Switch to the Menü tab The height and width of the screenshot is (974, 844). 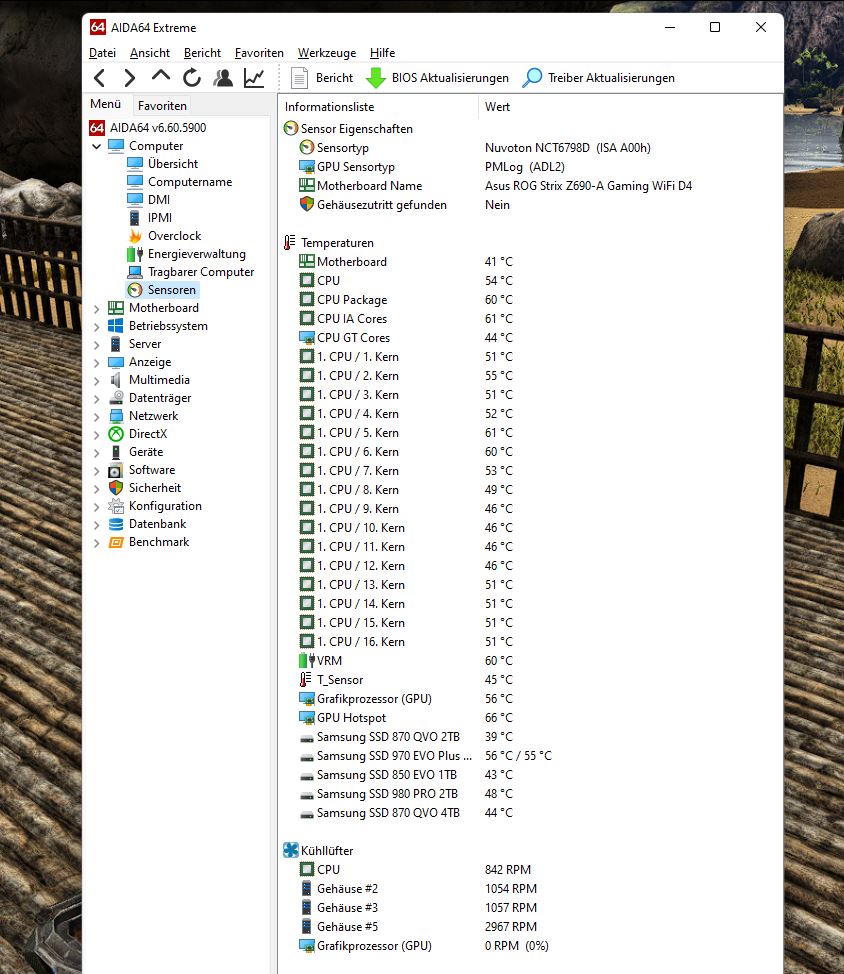pyautogui.click(x=106, y=104)
